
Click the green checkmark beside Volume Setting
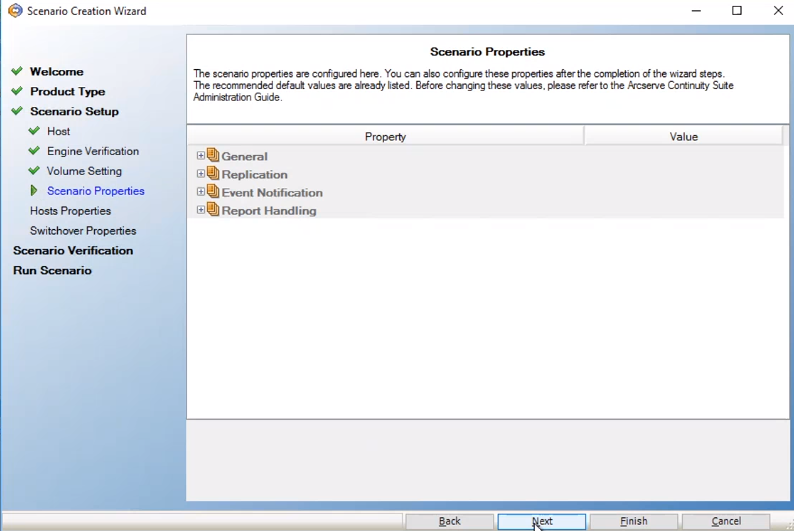[x=34, y=170]
